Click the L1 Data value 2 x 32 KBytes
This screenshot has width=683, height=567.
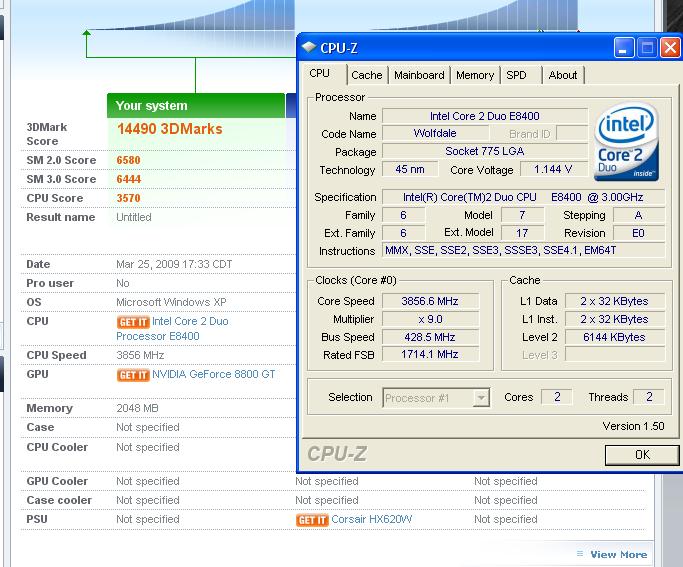(x=614, y=301)
